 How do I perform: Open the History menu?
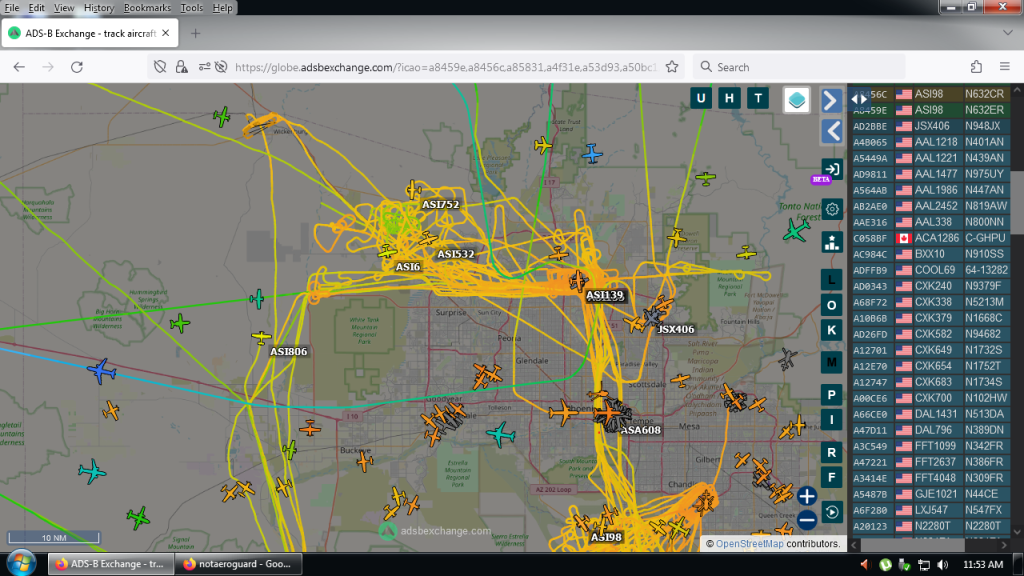click(x=99, y=8)
